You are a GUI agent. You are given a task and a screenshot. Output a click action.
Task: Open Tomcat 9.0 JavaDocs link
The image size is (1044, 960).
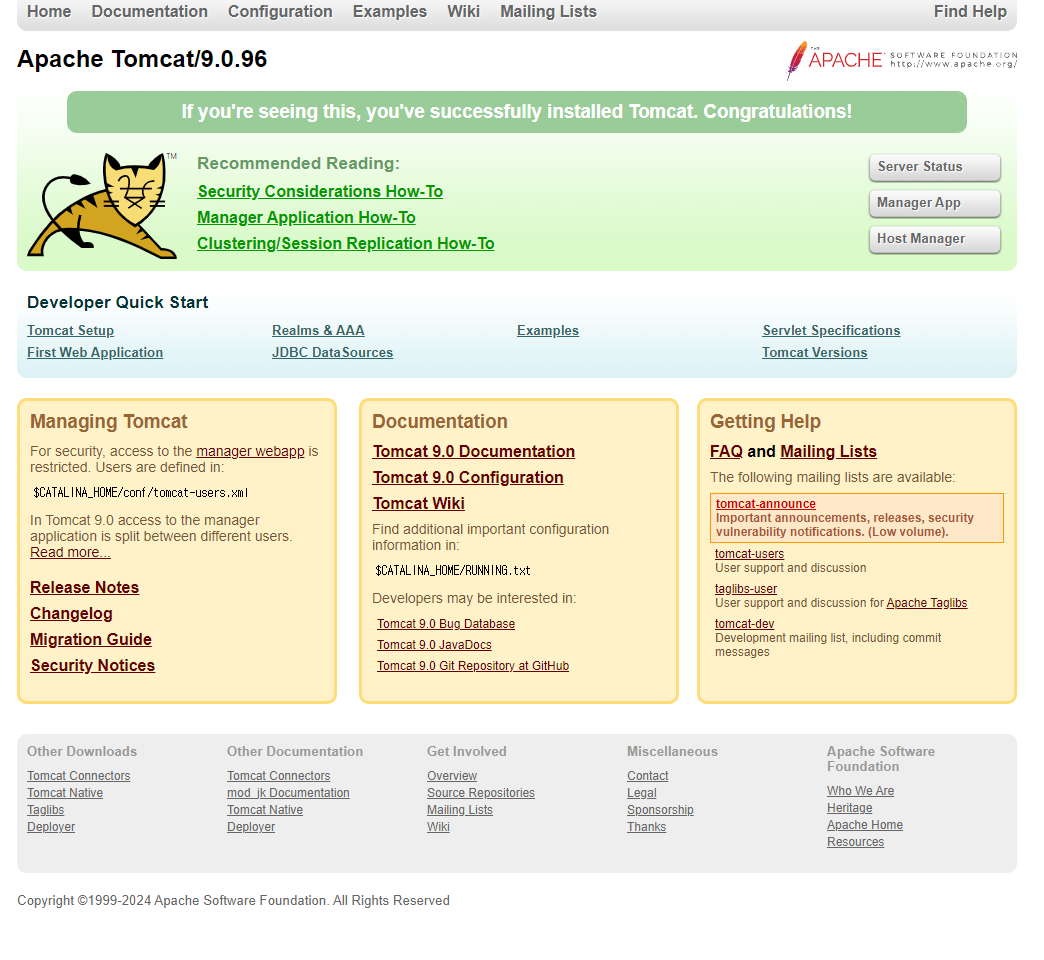(x=434, y=645)
